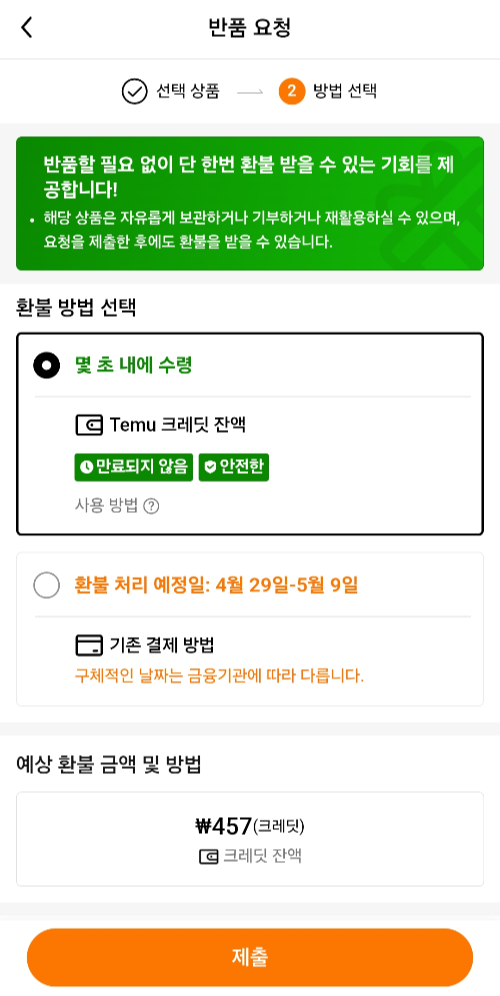The width and height of the screenshot is (500, 996).
Task: Tap the wallet icon beside Temu 크레딧 잔액
Action: tap(89, 425)
